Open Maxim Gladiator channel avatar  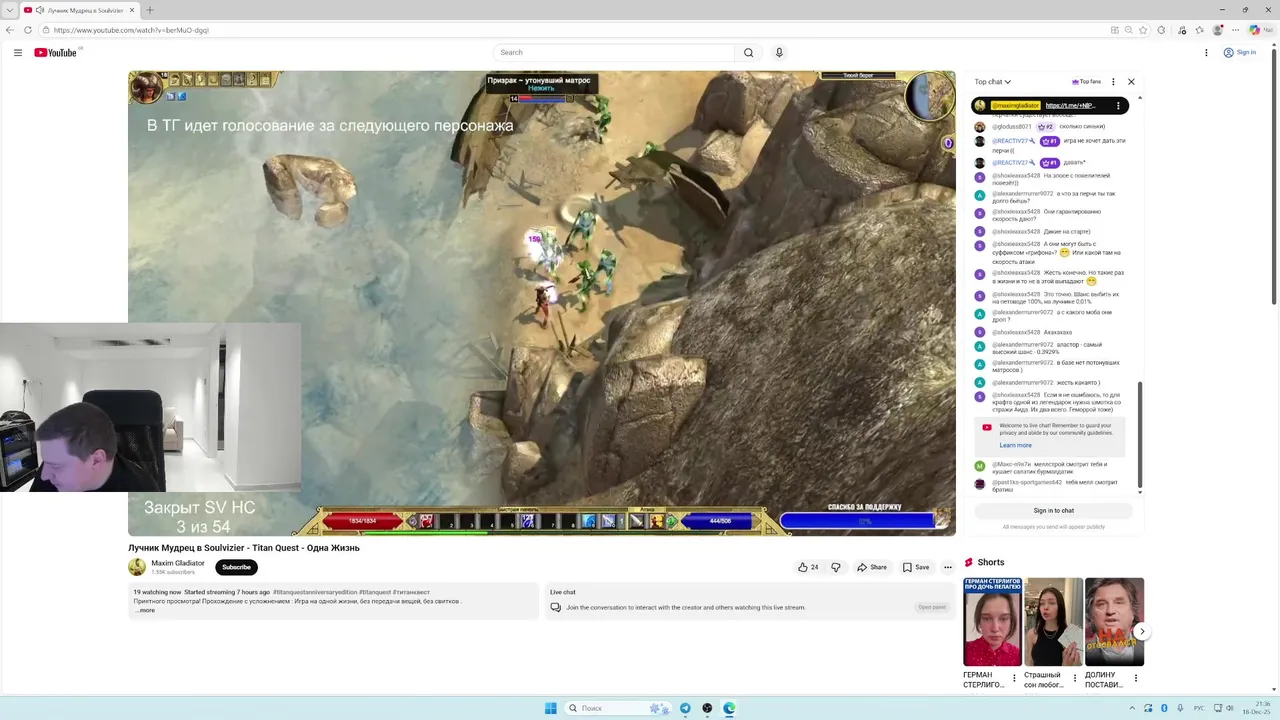[137, 567]
